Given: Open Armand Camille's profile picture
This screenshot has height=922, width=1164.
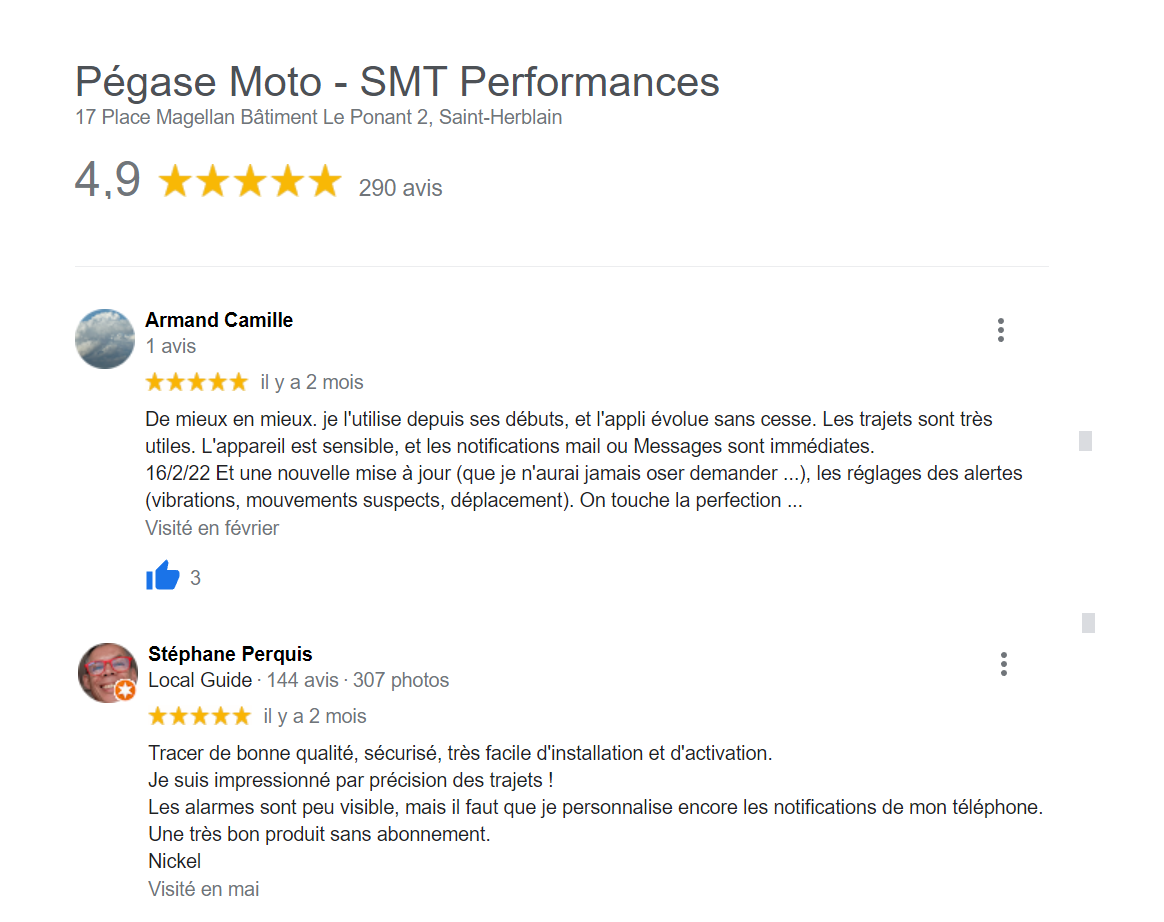Looking at the screenshot, I should (x=104, y=338).
